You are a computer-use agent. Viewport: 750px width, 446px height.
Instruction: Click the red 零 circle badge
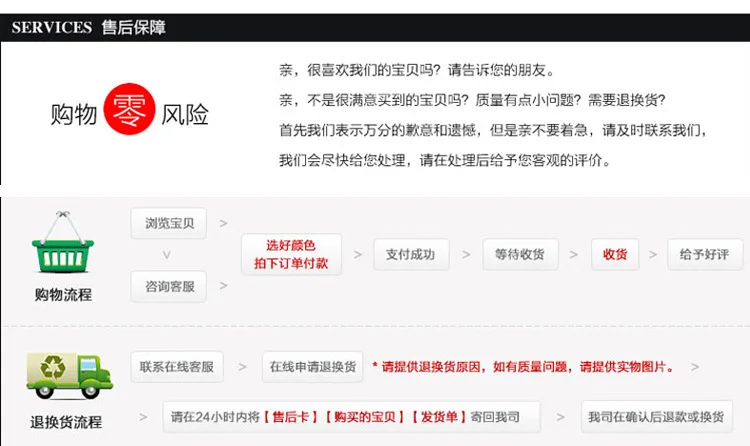tap(130, 109)
